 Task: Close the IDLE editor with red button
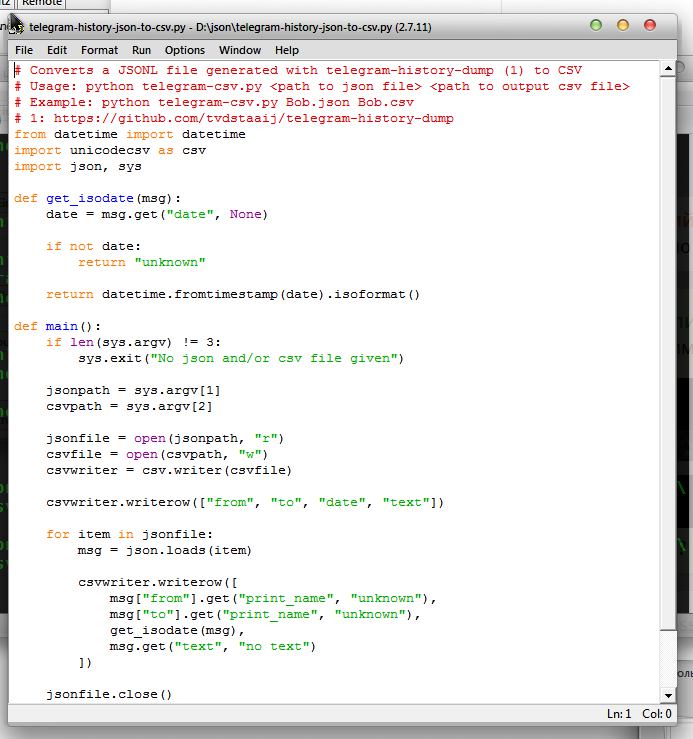tap(650, 25)
